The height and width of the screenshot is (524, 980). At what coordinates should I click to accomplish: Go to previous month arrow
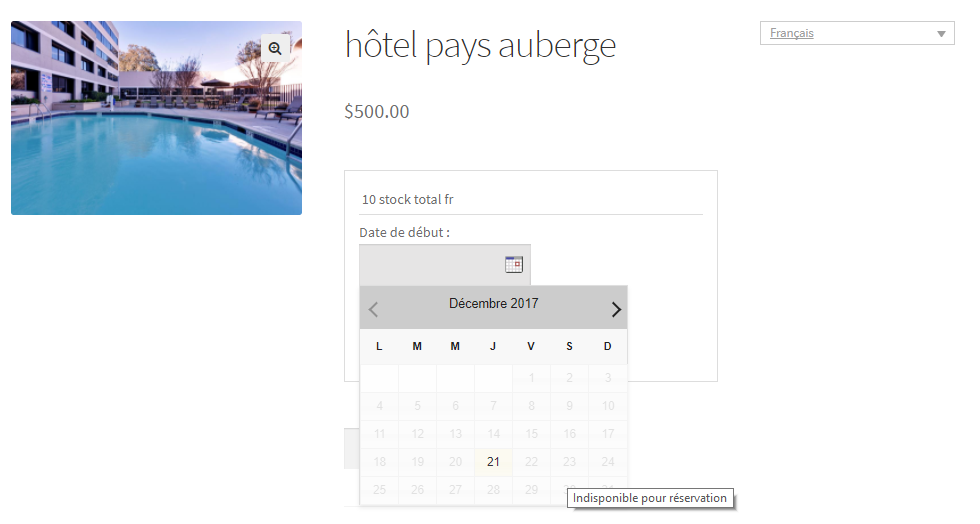point(374,309)
